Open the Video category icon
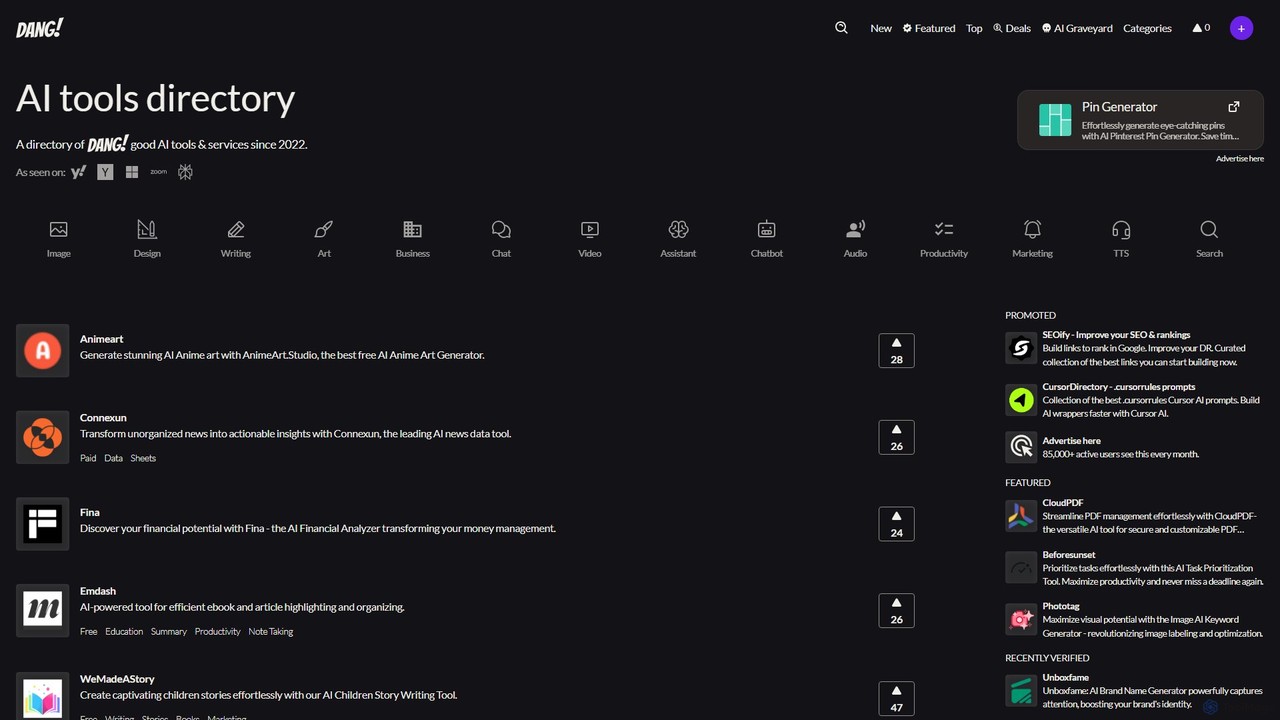Image resolution: width=1280 pixels, height=720 pixels. [x=590, y=229]
